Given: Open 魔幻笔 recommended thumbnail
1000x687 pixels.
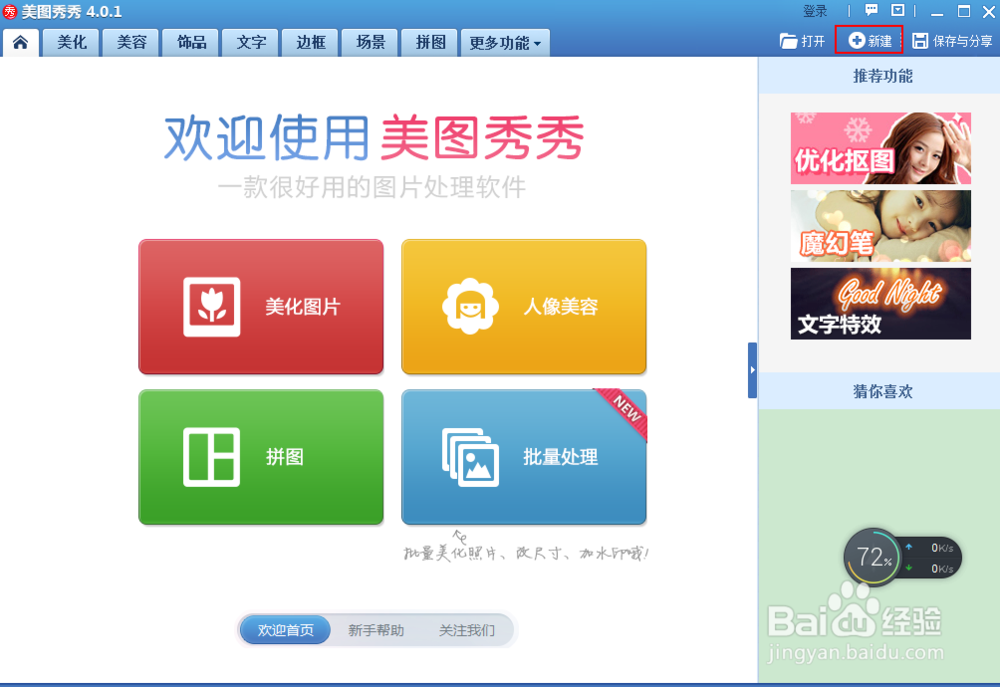Looking at the screenshot, I should pos(881,226).
